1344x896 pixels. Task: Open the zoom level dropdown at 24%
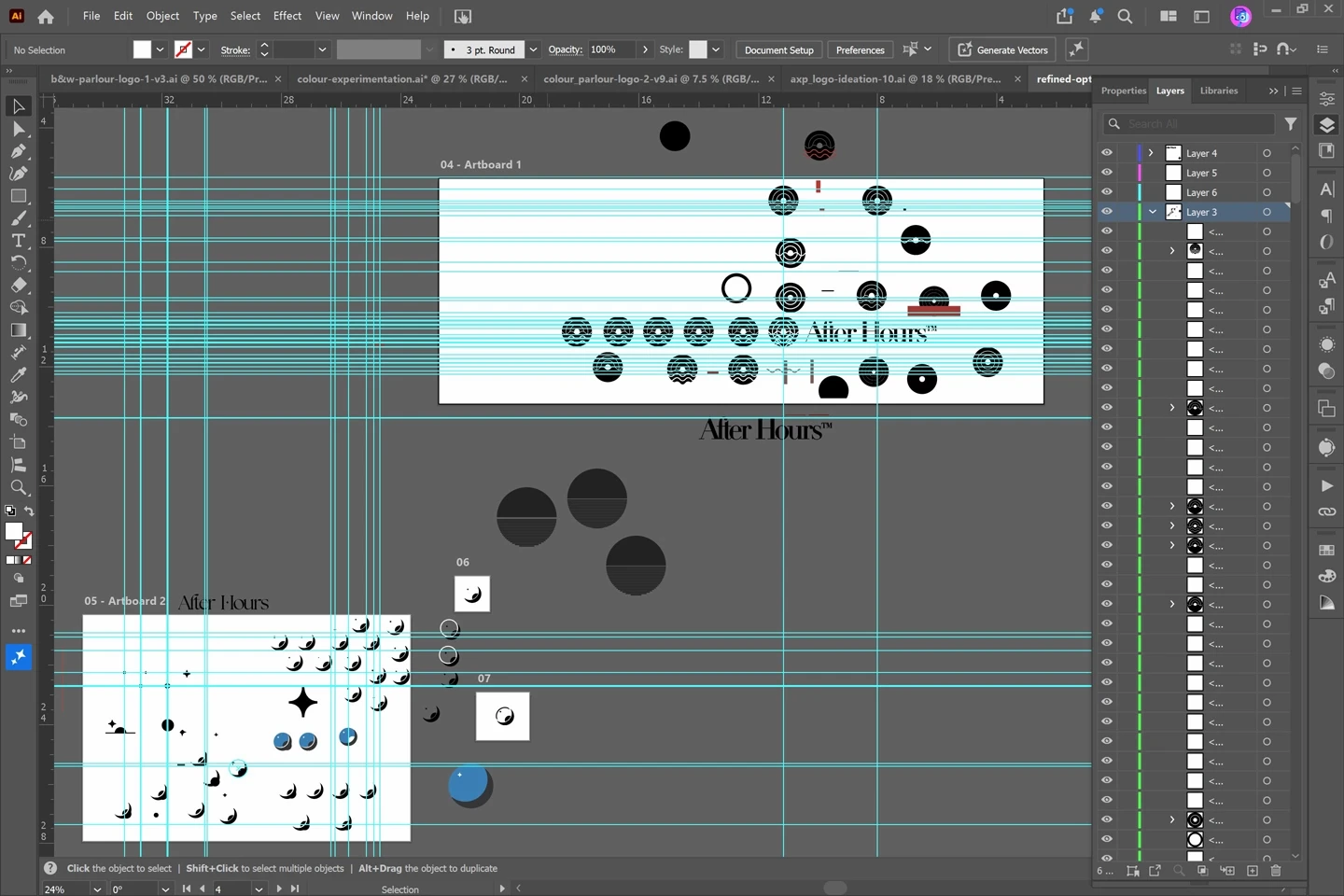pos(97,889)
